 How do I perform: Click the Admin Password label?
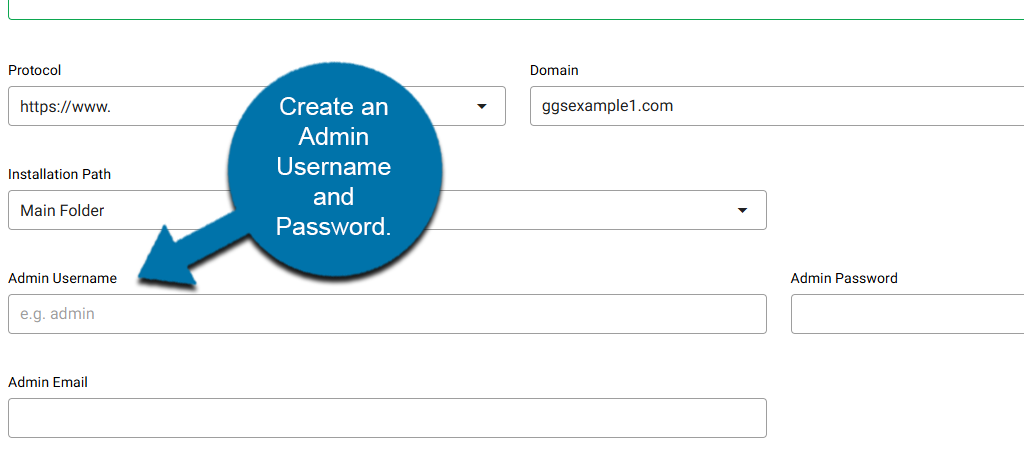coord(843,278)
